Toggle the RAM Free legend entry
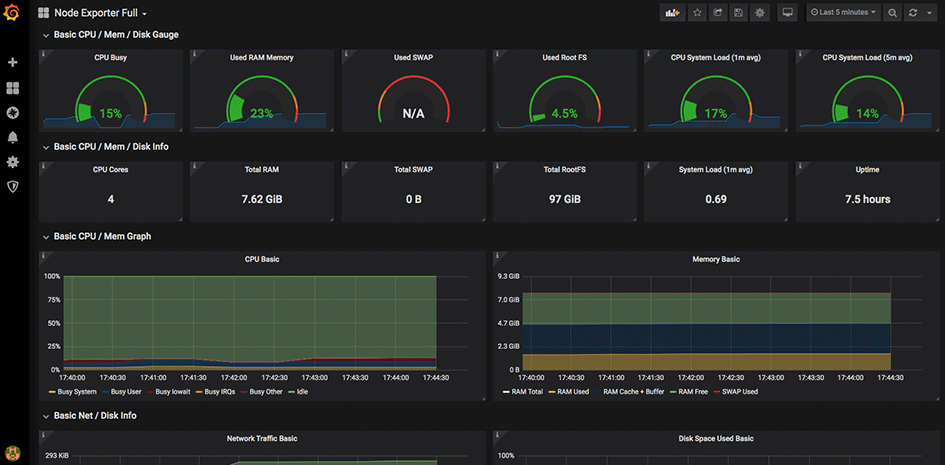This screenshot has height=465, width=945. [x=688, y=392]
